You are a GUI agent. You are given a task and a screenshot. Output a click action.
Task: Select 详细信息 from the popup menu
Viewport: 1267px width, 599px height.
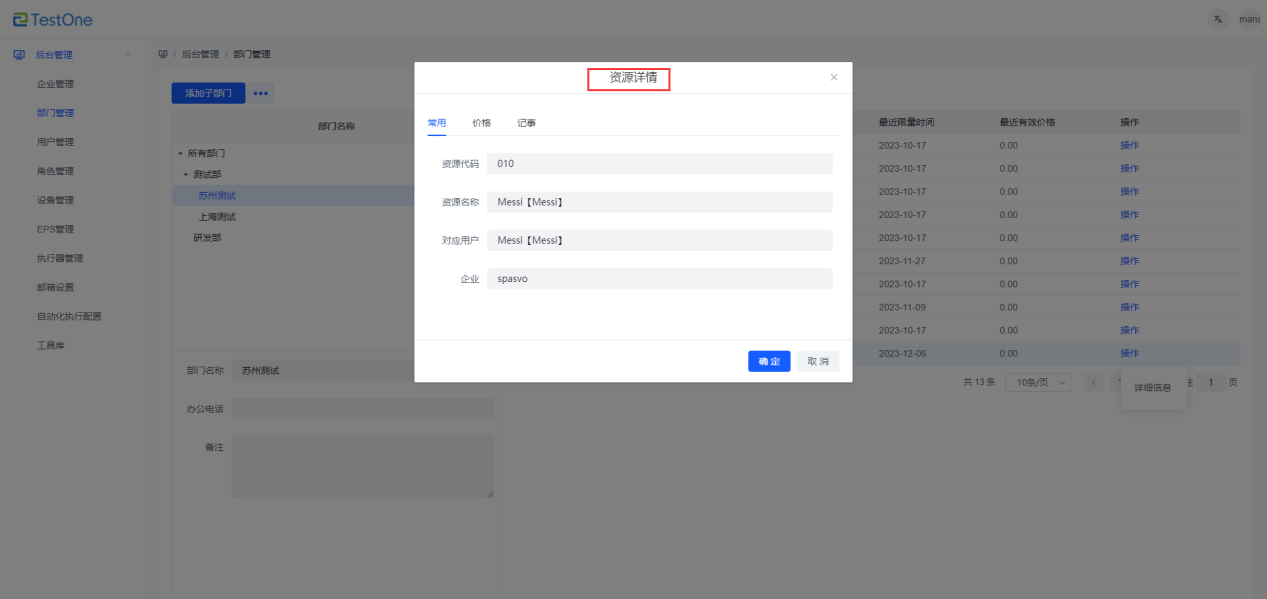point(1152,387)
